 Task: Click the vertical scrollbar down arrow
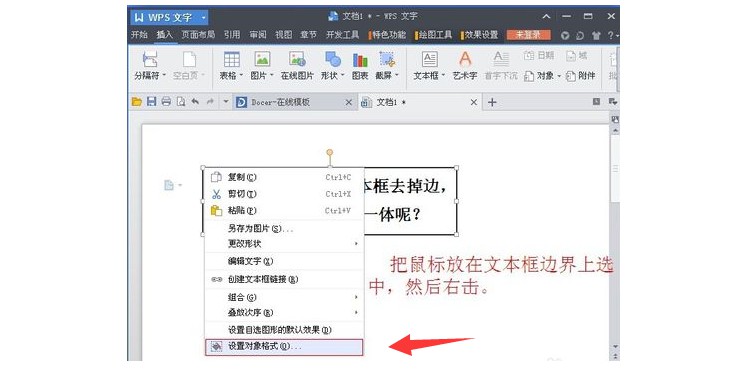(615, 347)
